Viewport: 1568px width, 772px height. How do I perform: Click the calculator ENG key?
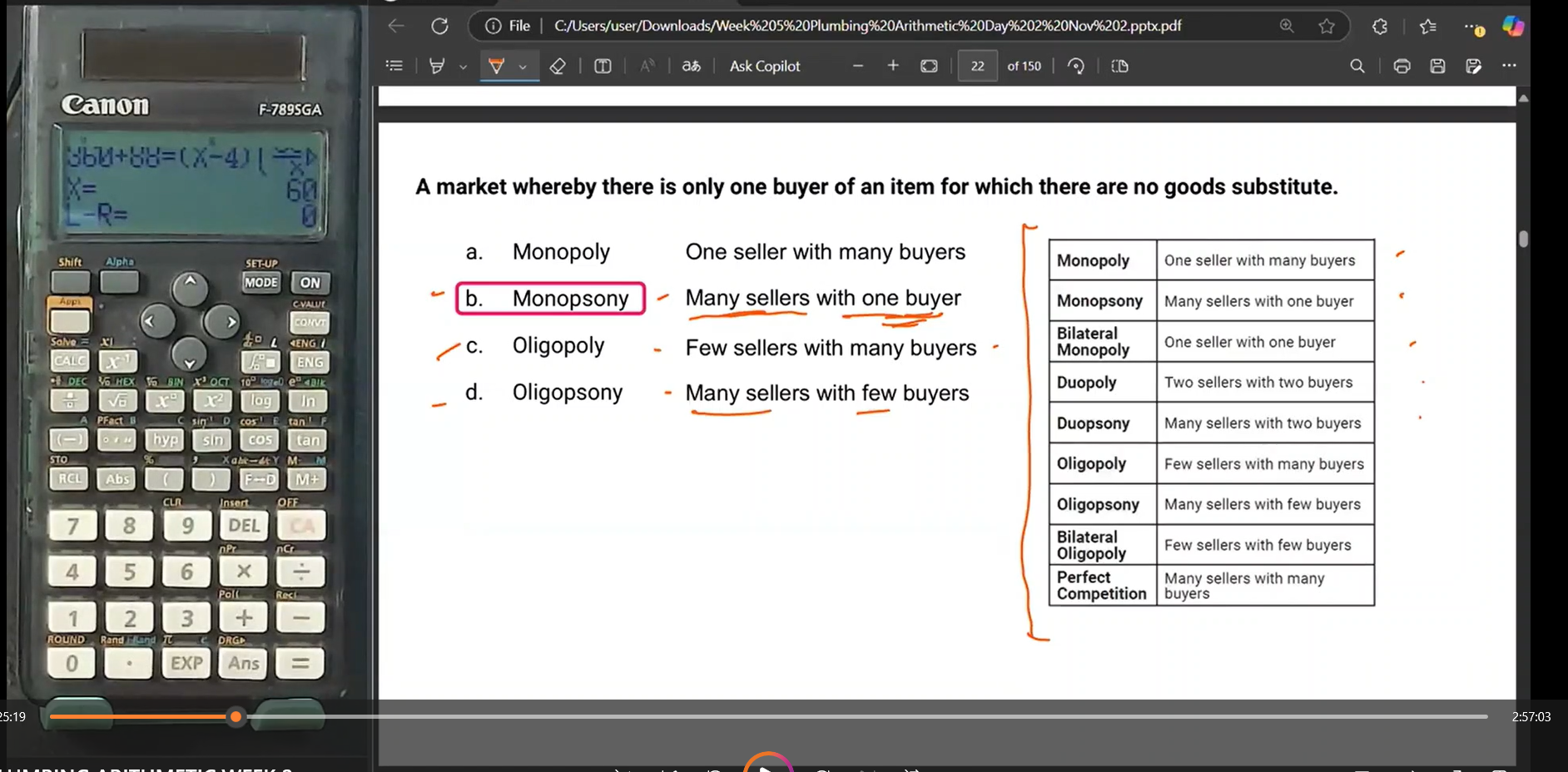tap(310, 362)
